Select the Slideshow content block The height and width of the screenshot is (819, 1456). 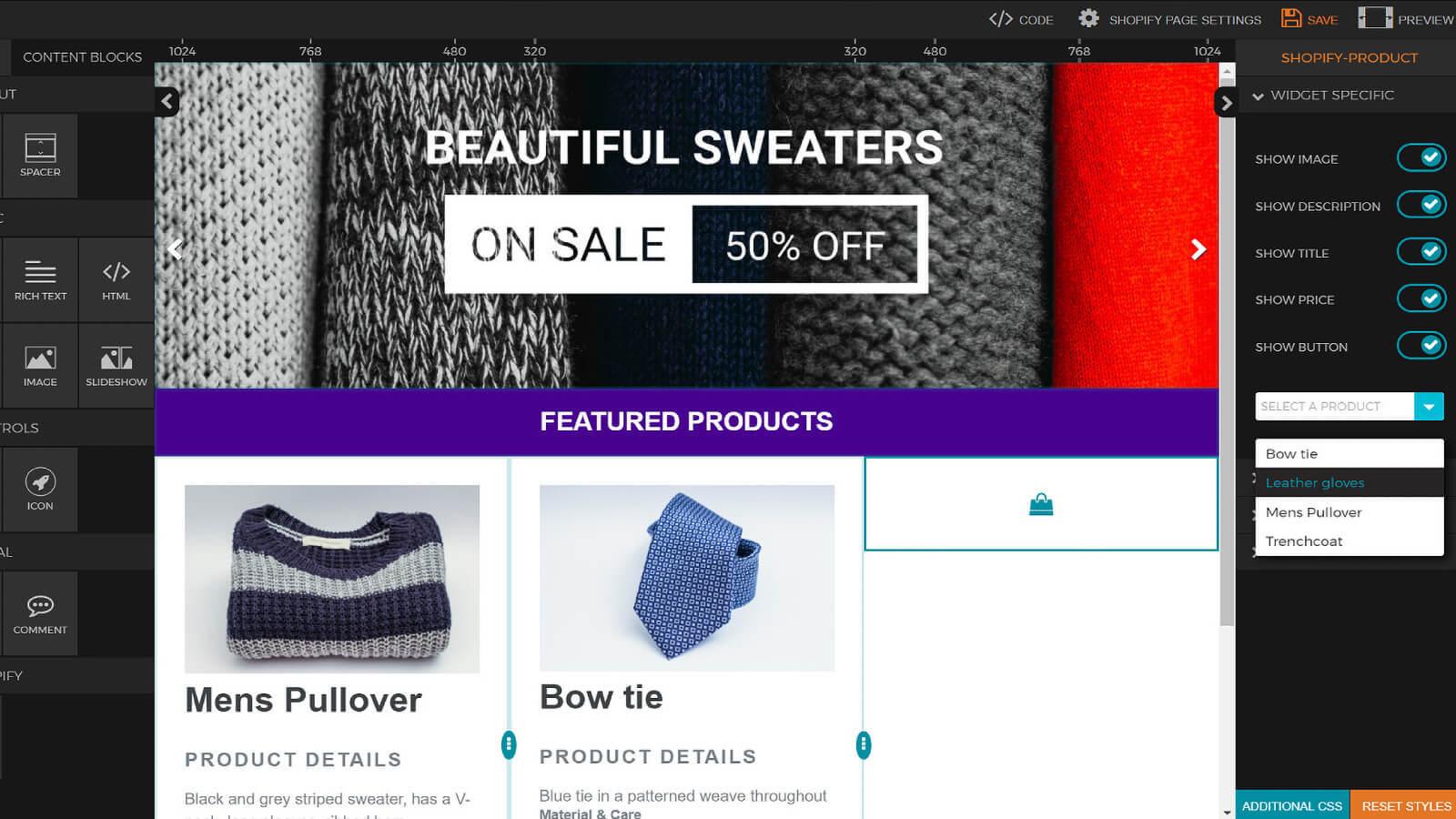pyautogui.click(x=116, y=366)
